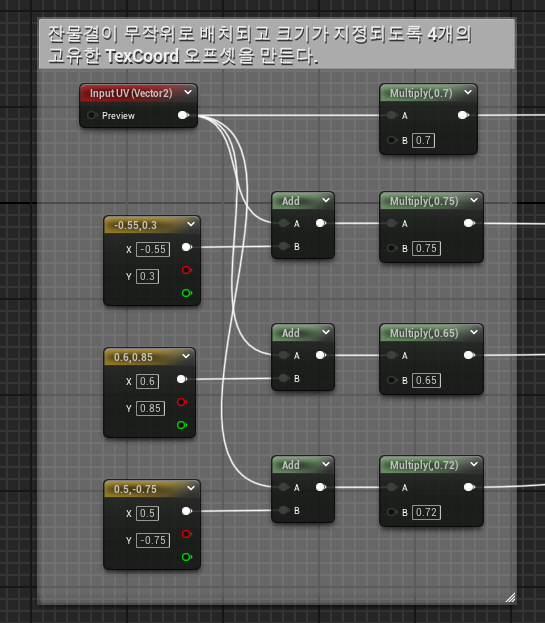Click the Multiply(,0.72) A input pin
This screenshot has height=623, width=545.
point(392,487)
